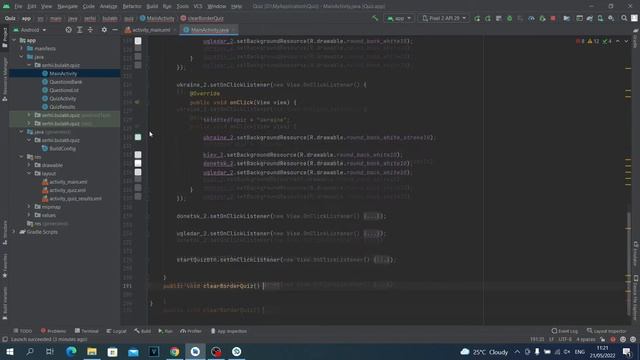
Task: Click the 4 spaces indent setting
Action: (586, 339)
